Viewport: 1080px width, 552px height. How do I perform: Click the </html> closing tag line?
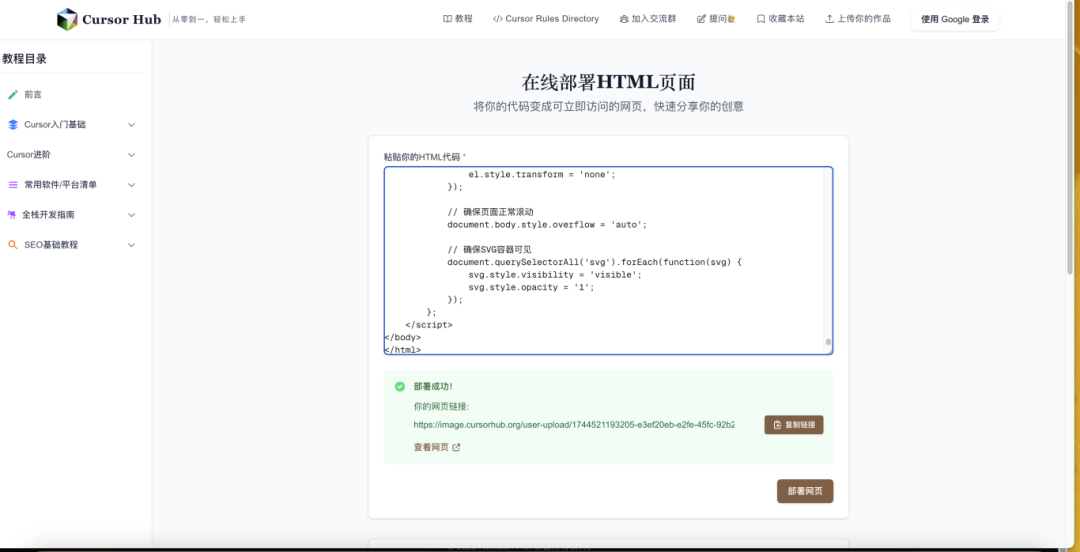(x=402, y=349)
